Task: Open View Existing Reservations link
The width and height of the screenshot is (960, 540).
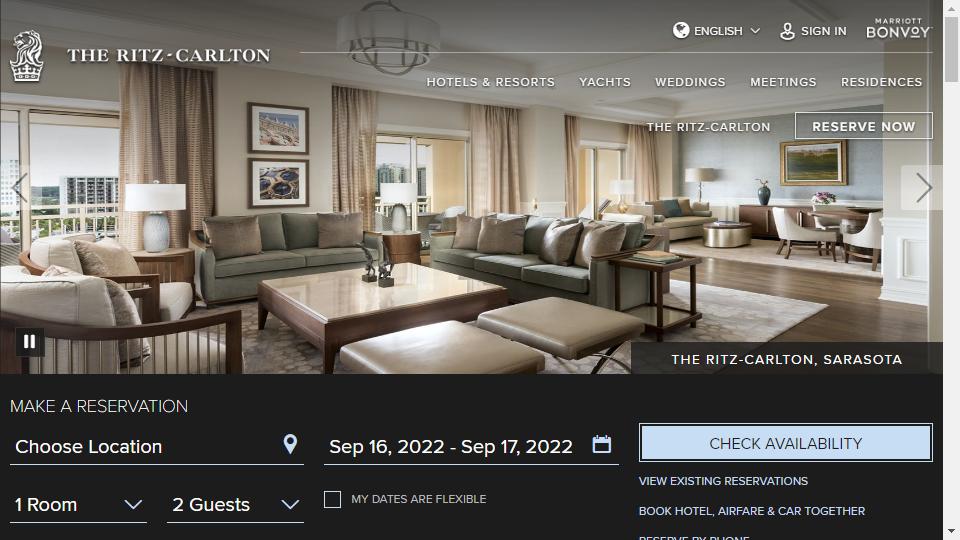Action: pos(723,481)
